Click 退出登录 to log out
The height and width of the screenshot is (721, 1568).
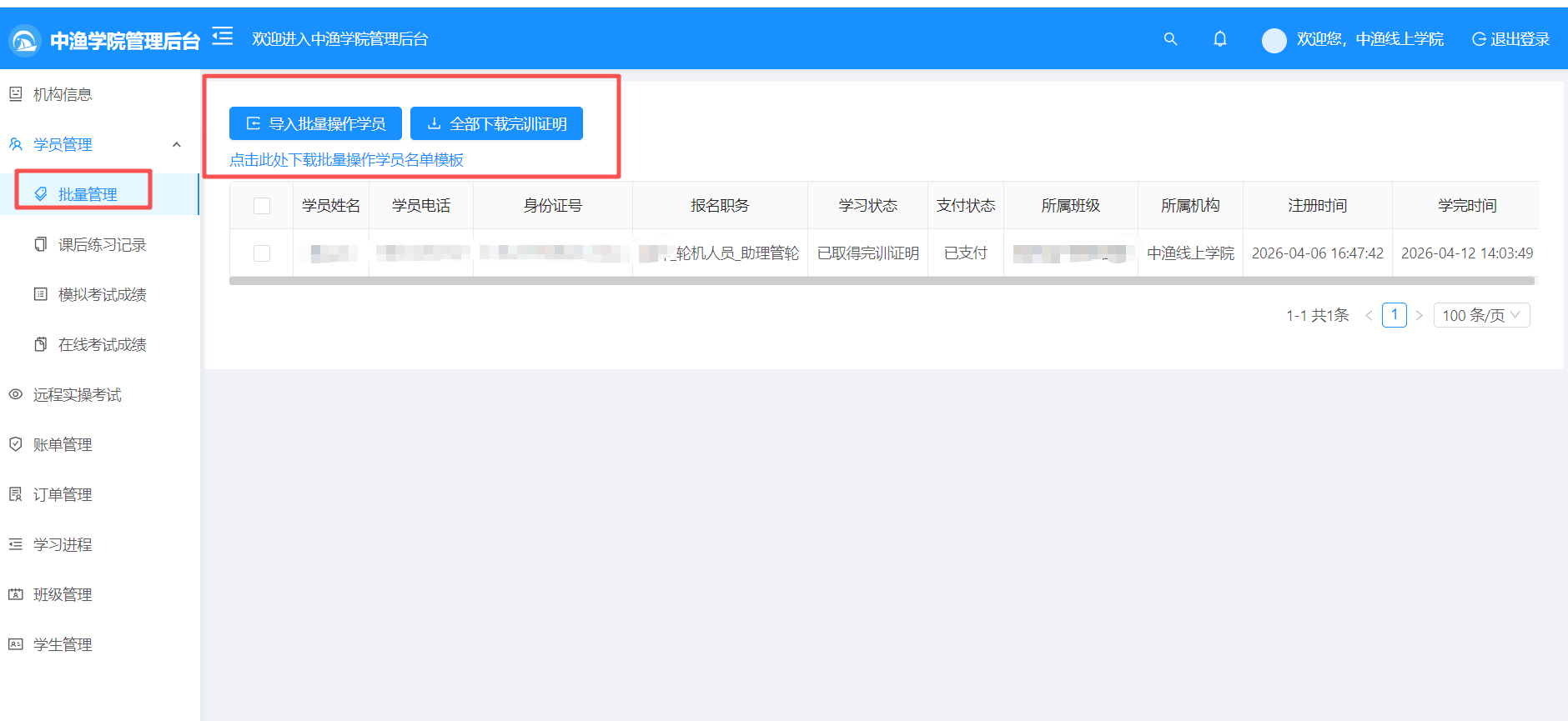(1510, 39)
